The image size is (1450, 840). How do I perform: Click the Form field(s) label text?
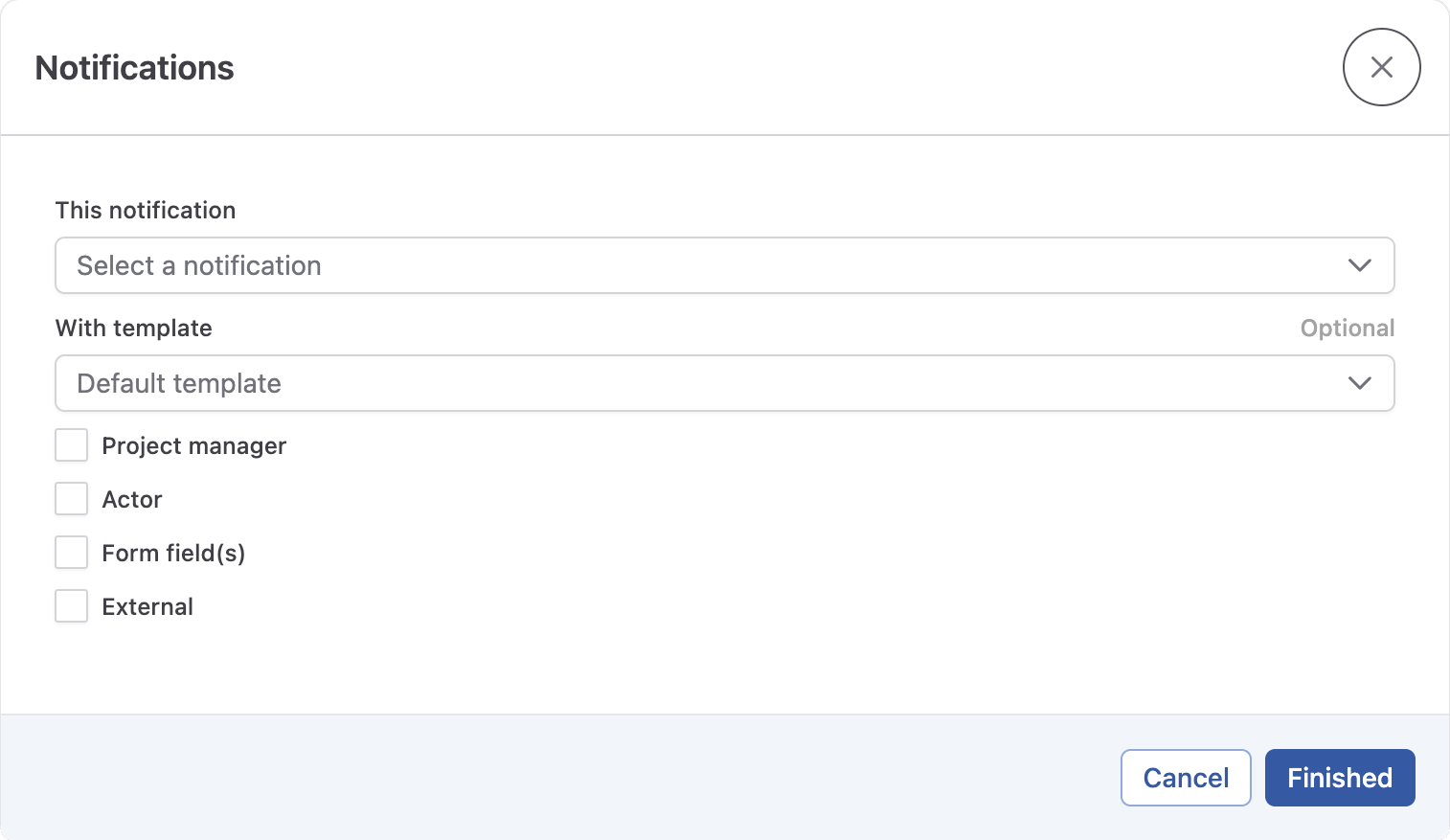(x=173, y=553)
